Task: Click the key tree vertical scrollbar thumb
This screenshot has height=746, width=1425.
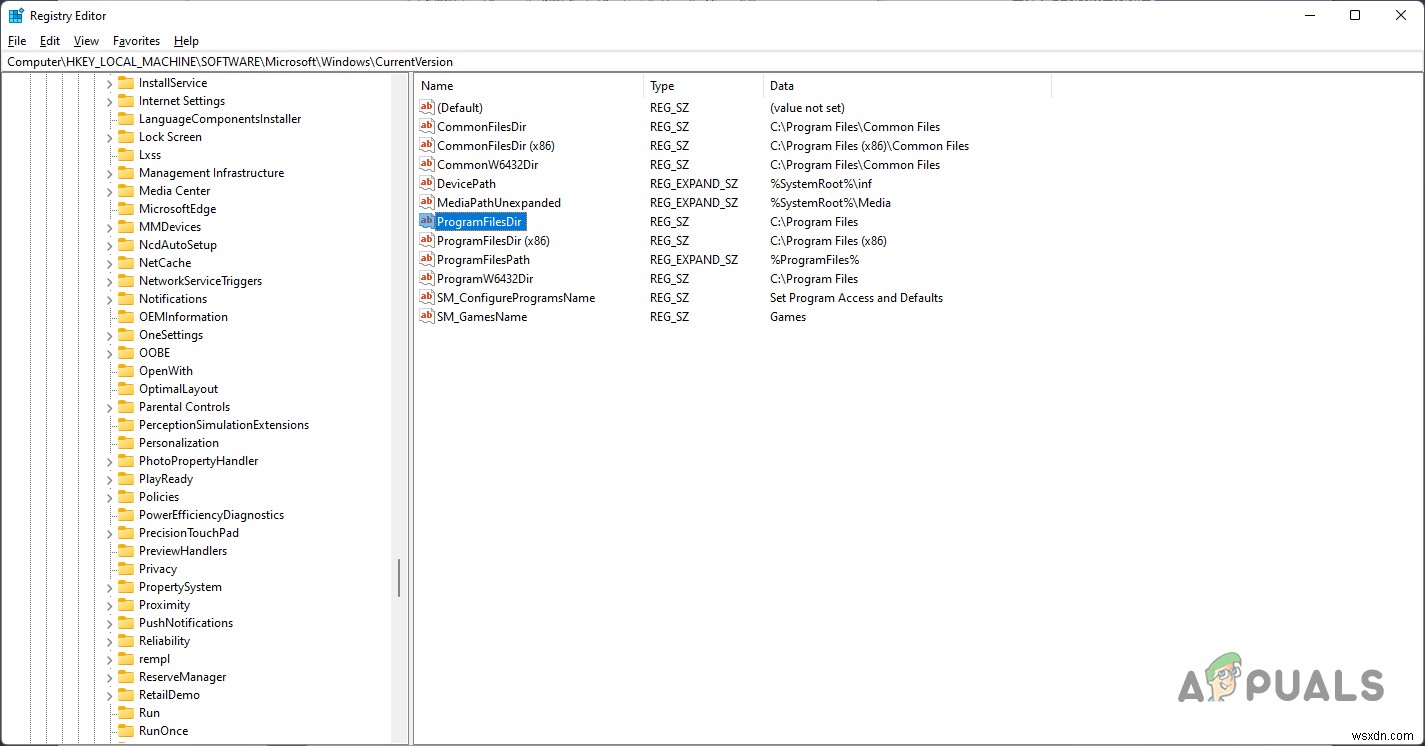Action: (x=399, y=578)
